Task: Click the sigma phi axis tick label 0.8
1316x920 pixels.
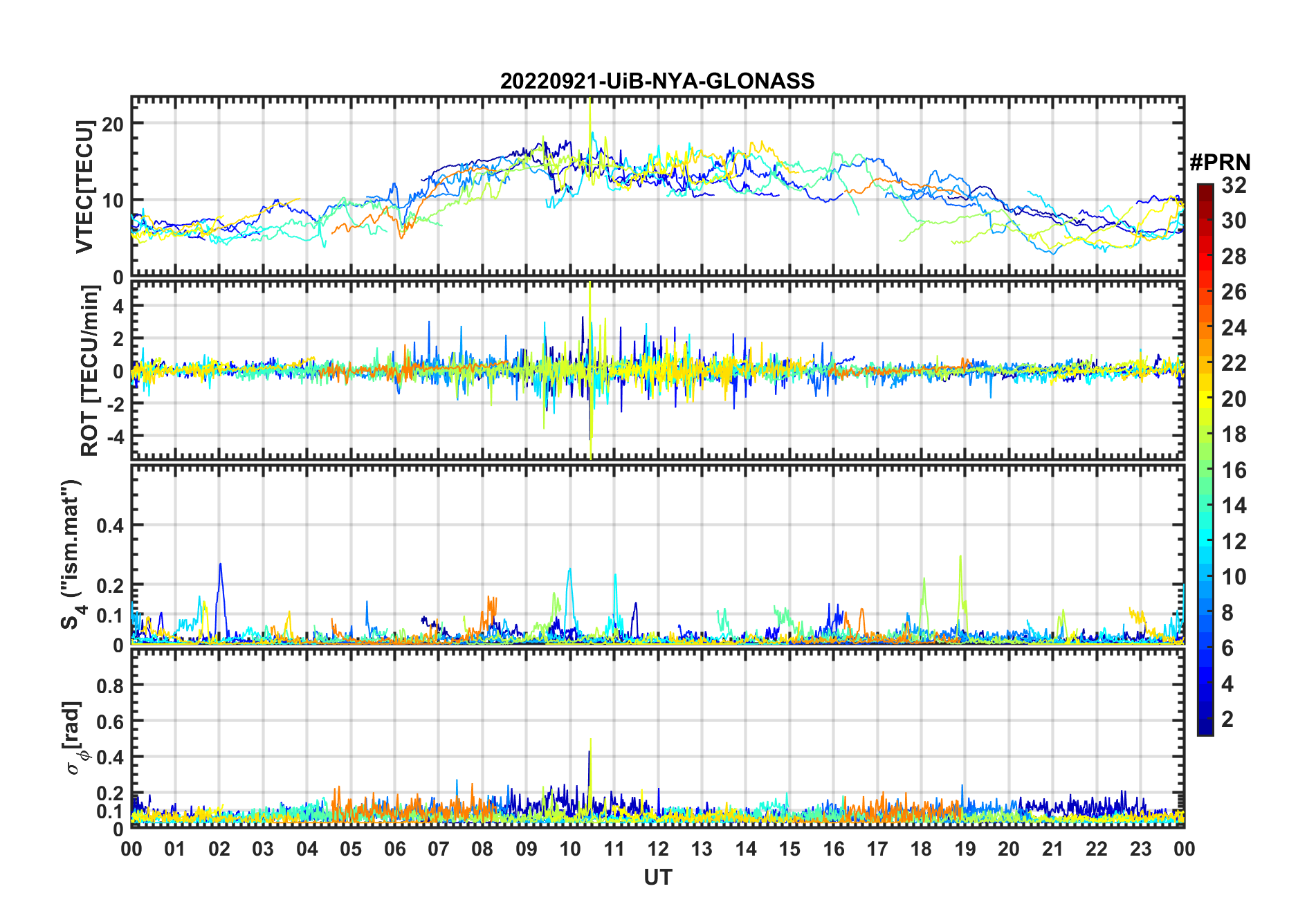Action: pyautogui.click(x=111, y=686)
